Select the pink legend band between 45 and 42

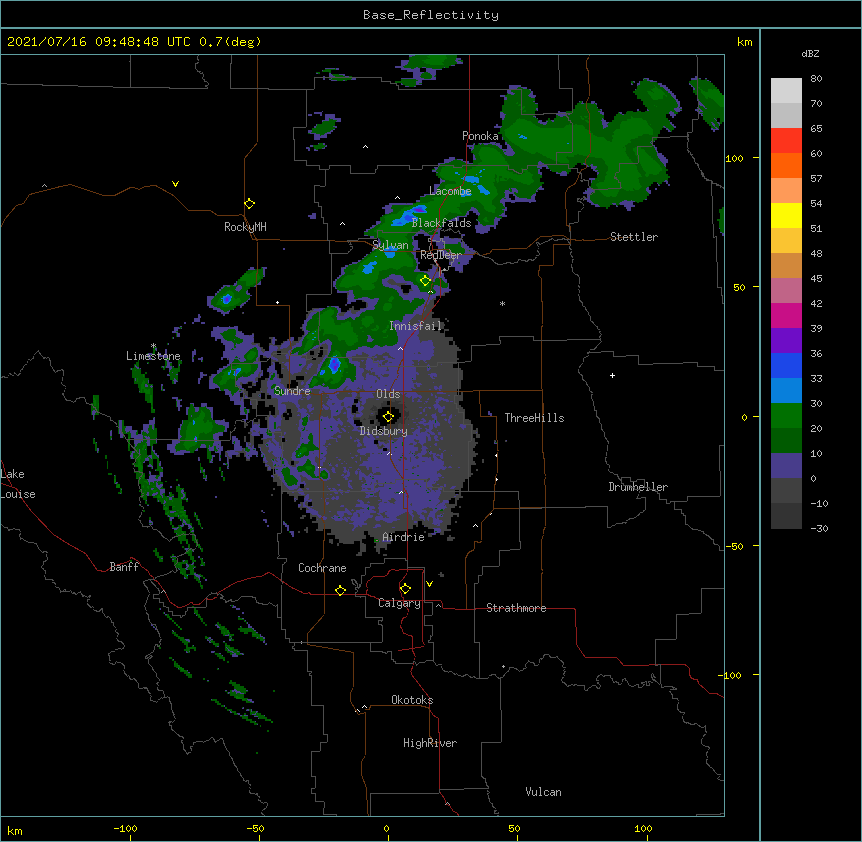pos(786,290)
